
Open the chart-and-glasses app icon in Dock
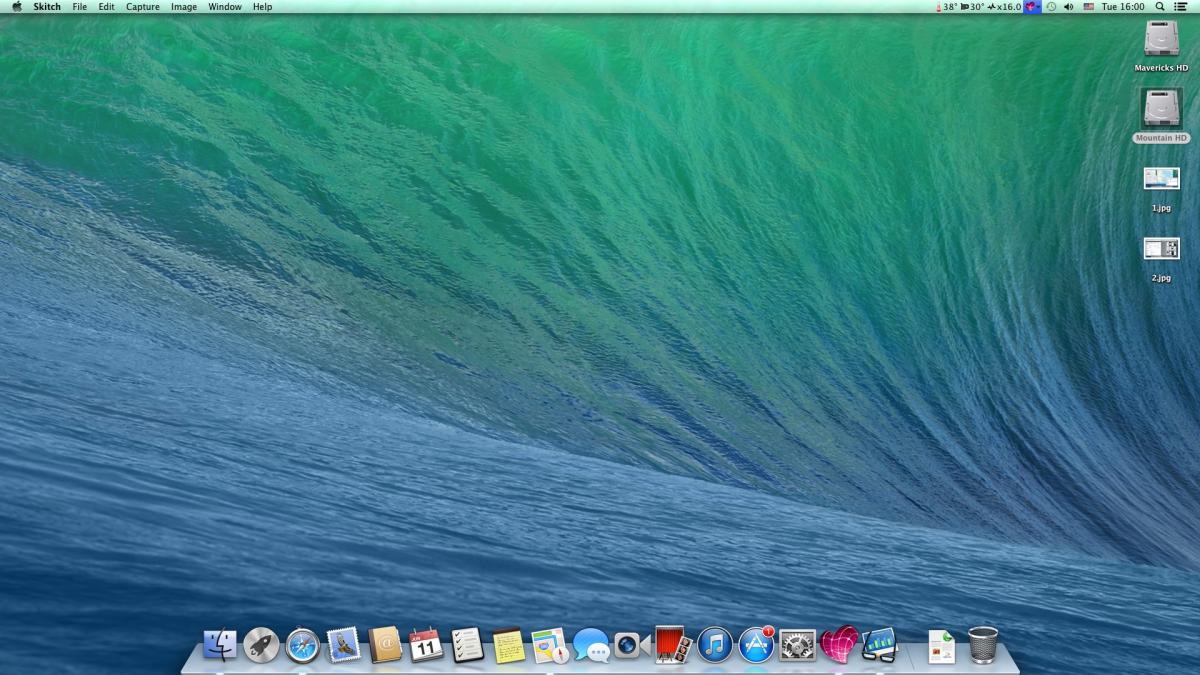880,645
